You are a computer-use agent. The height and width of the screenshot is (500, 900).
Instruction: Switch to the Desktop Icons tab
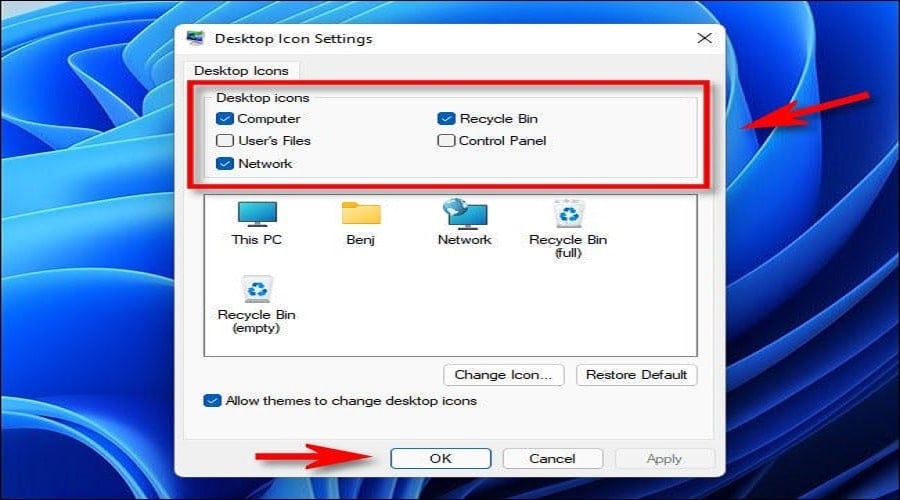(x=241, y=71)
